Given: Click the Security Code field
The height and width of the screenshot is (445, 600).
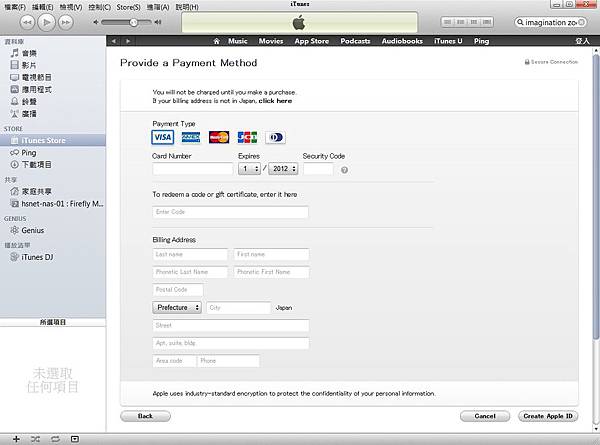Looking at the screenshot, I should pos(318,169).
